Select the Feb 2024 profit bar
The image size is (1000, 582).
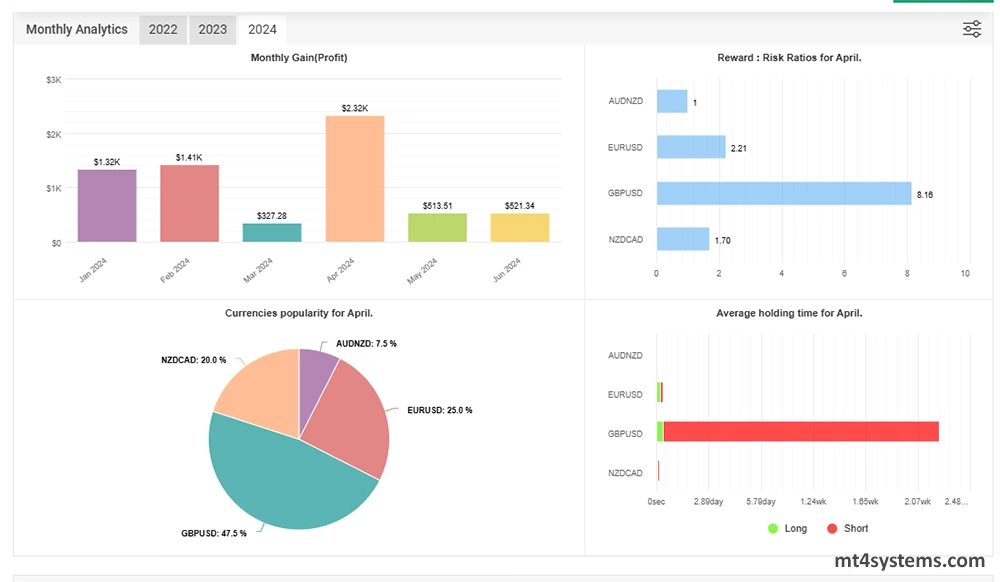tap(189, 203)
